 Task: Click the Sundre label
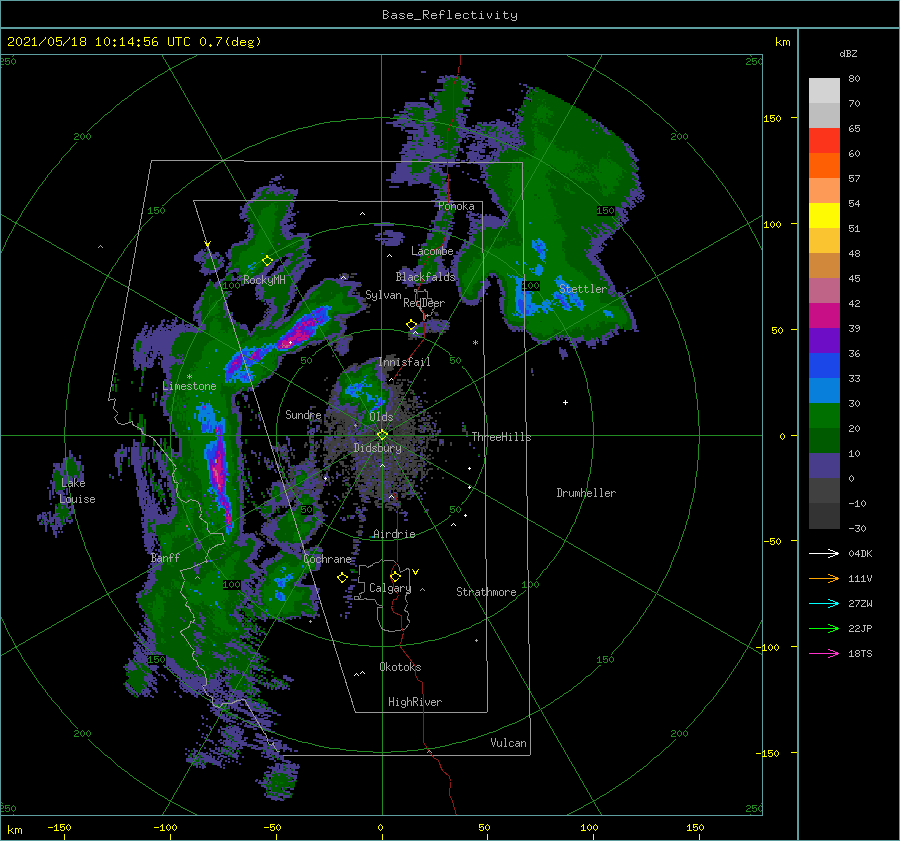point(303,414)
